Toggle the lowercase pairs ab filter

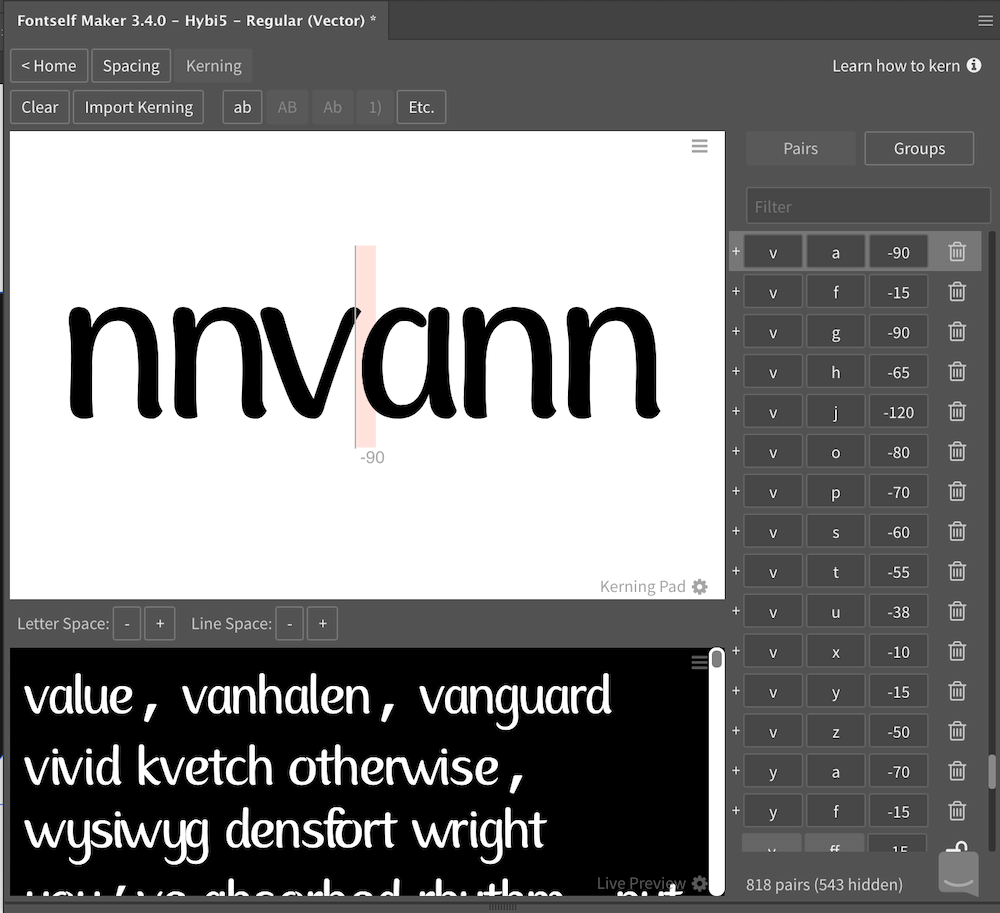[242, 107]
